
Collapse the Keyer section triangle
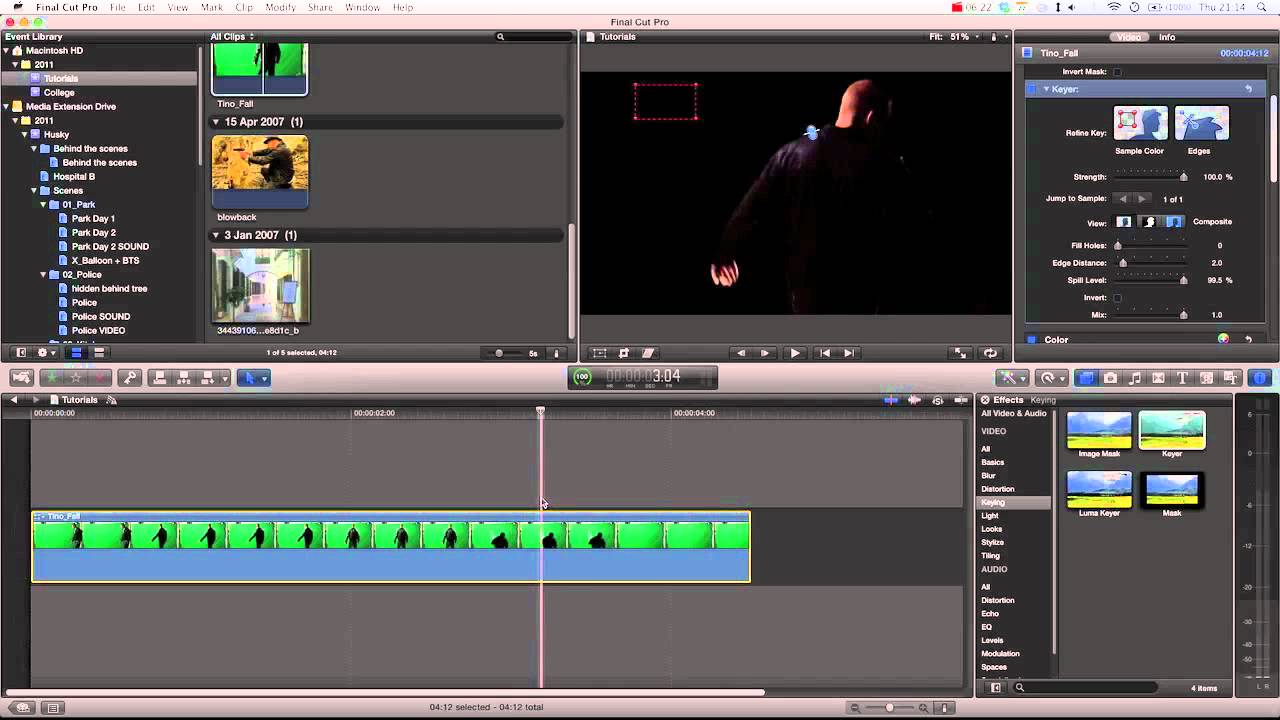tap(1046, 89)
